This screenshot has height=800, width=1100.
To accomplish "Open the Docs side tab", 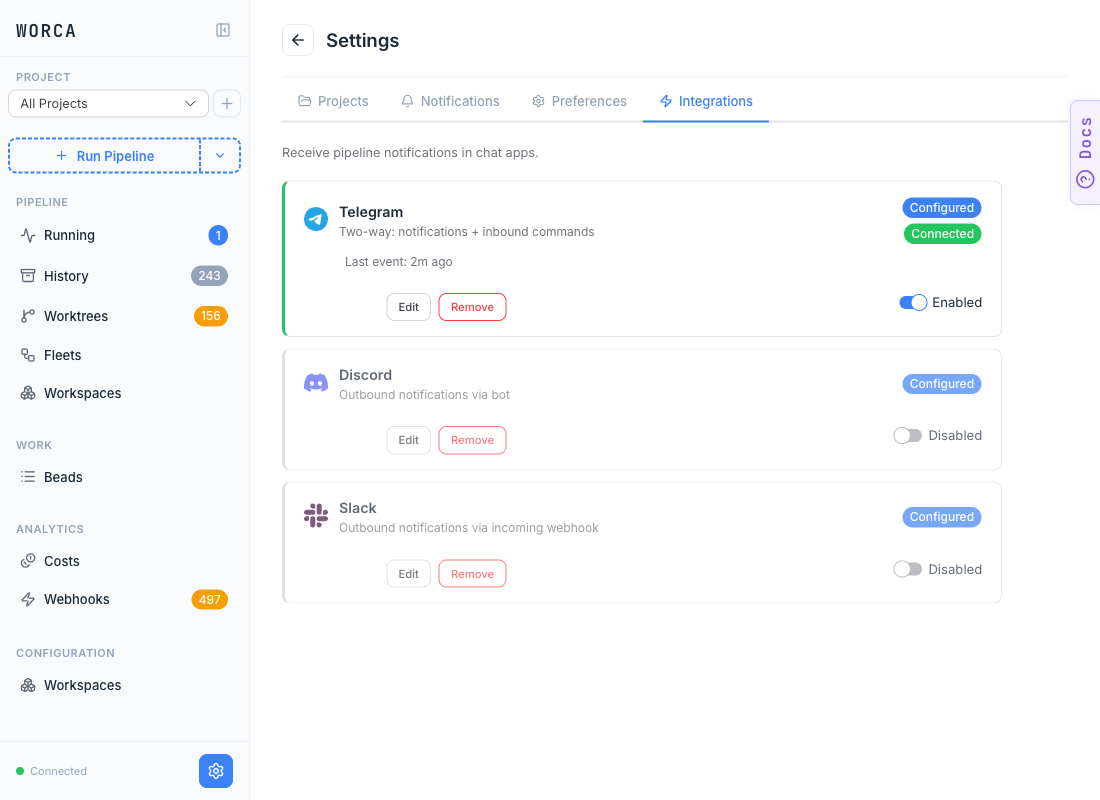I will tap(1085, 152).
